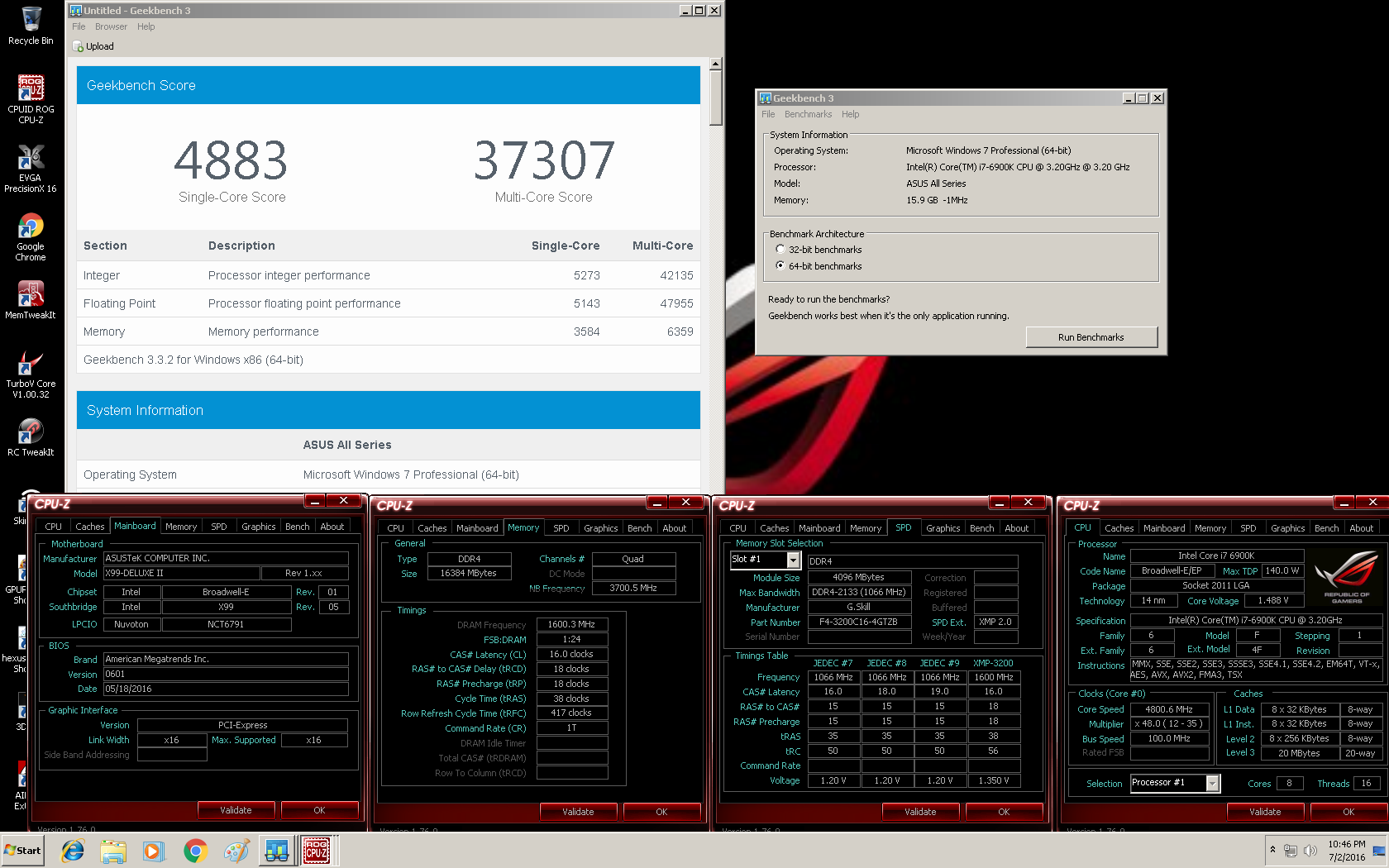Open Windows Explorer from the taskbar
1389x868 pixels.
113,851
